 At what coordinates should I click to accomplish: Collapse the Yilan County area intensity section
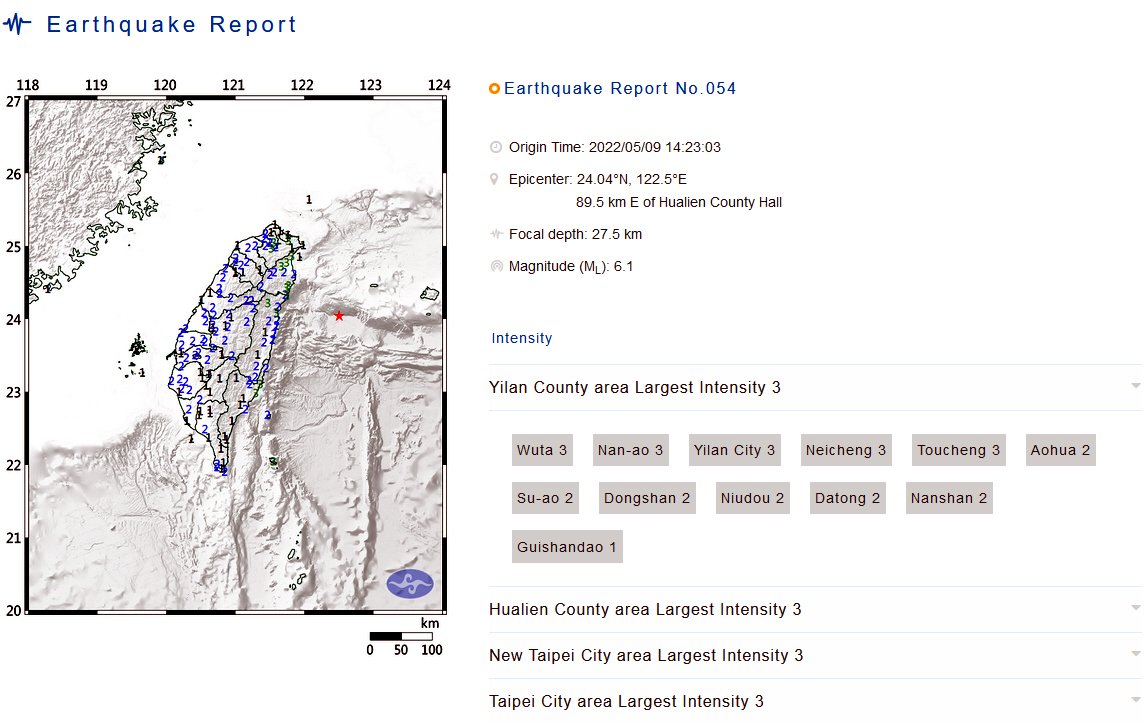click(815, 387)
